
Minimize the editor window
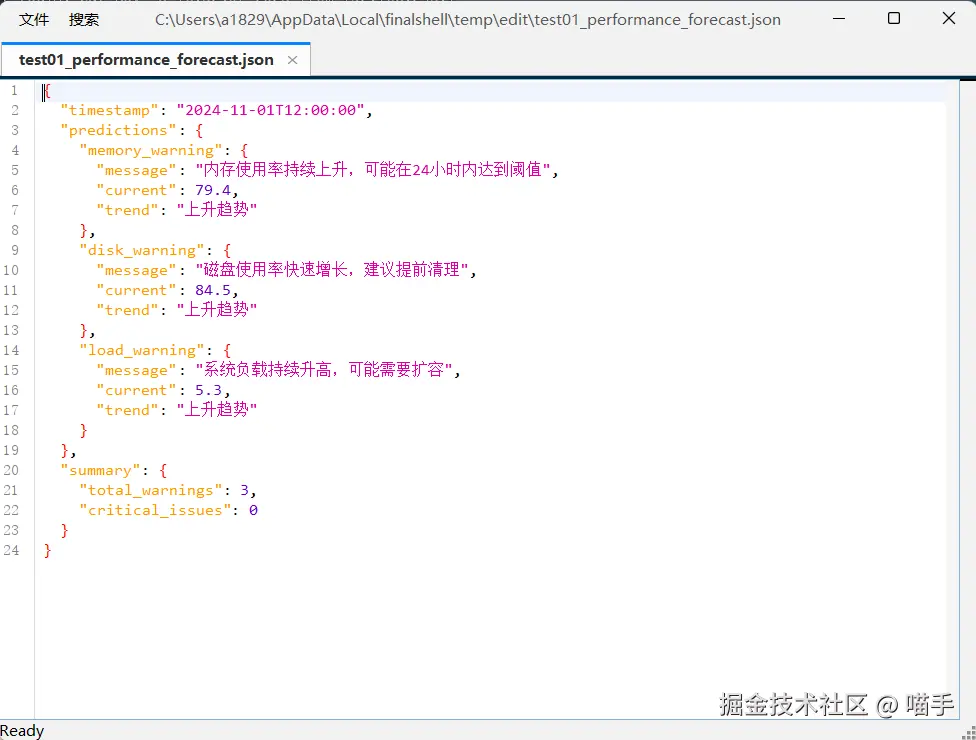(839, 19)
